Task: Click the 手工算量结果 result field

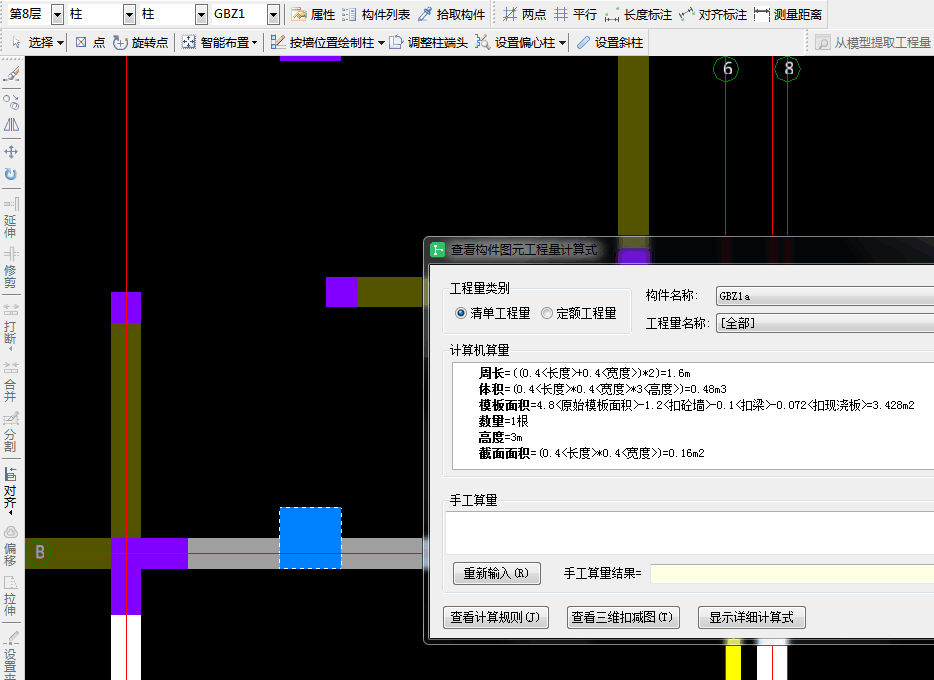Action: pyautogui.click(x=792, y=573)
